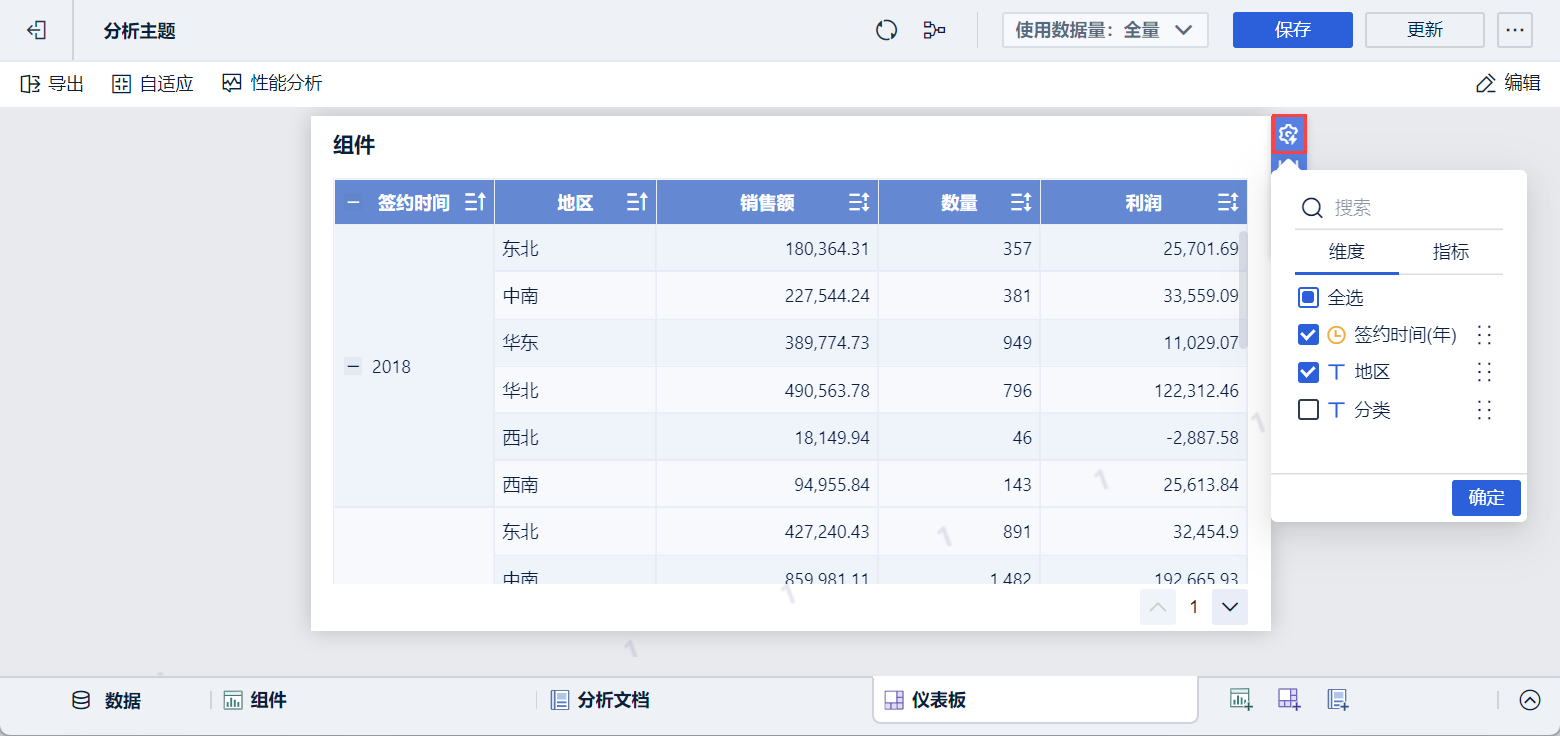
Task: Click the exit back icon beside 分析主题
Action: 37,30
